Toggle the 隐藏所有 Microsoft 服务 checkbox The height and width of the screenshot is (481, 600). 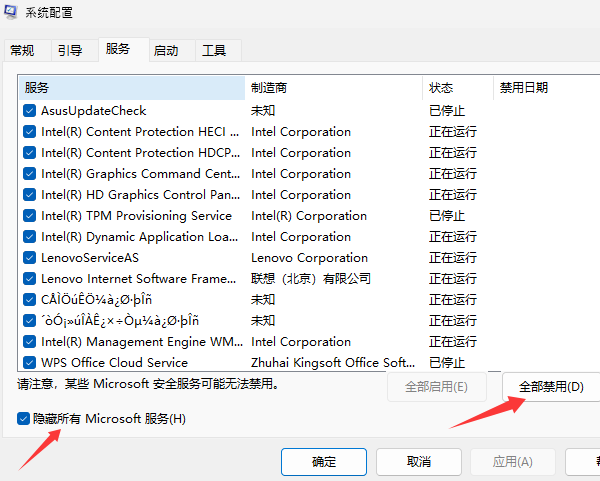point(23,418)
